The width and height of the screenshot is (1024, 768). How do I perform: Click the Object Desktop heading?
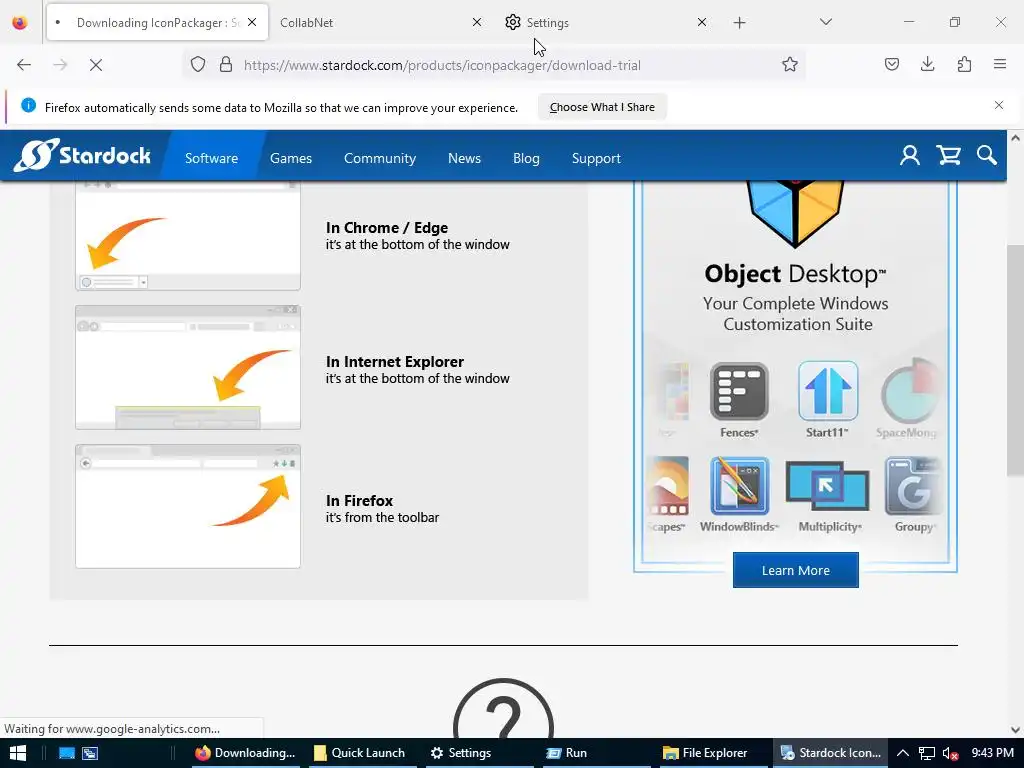(795, 274)
